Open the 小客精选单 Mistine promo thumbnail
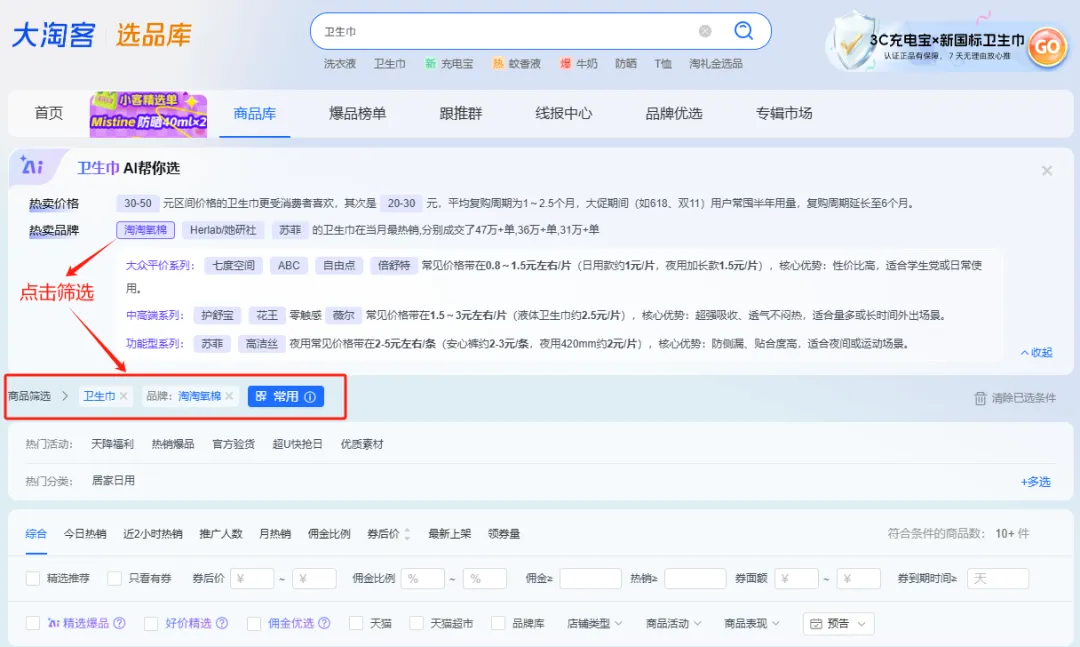The height and width of the screenshot is (647, 1080). (x=148, y=114)
